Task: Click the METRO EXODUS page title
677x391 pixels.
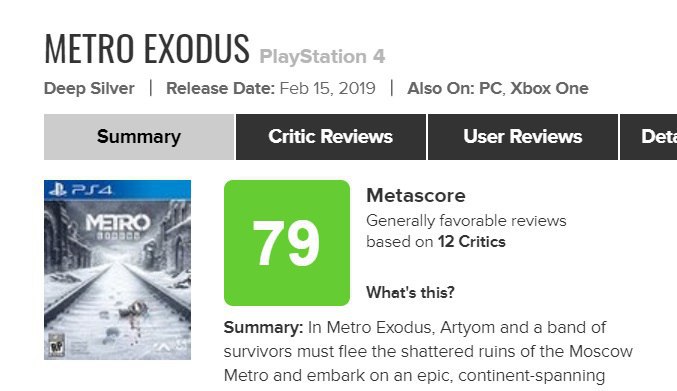Action: (x=147, y=48)
